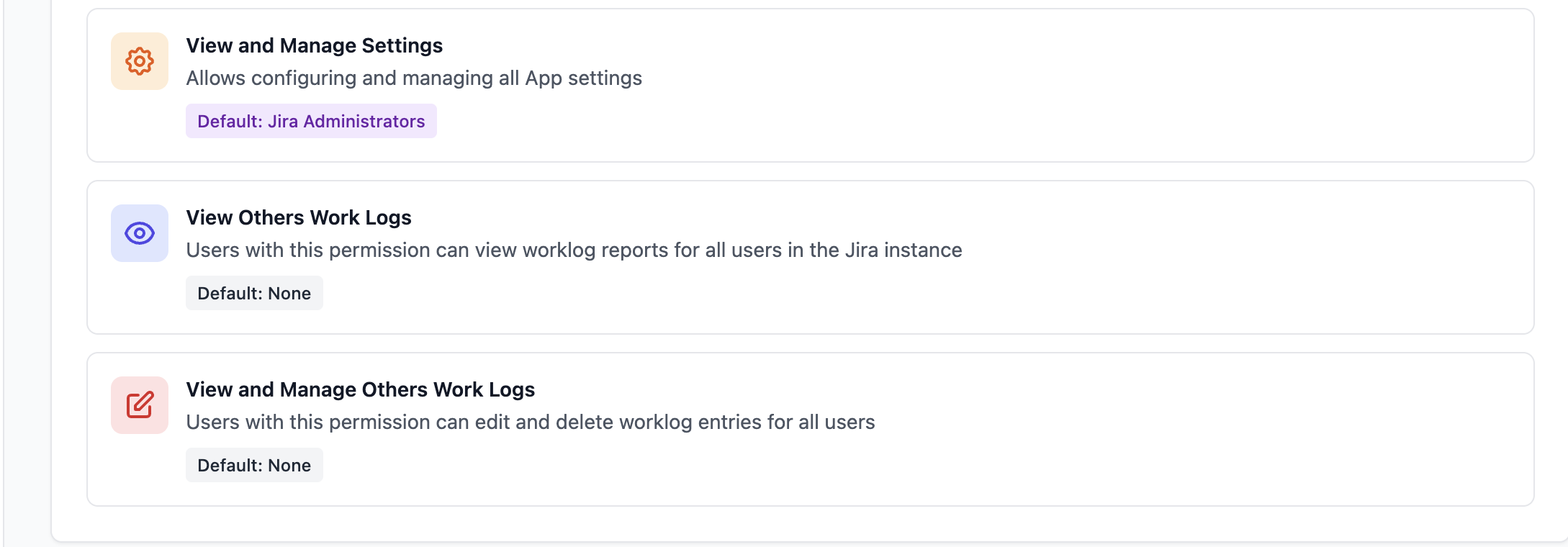Click the red pencil edit icon

140,405
